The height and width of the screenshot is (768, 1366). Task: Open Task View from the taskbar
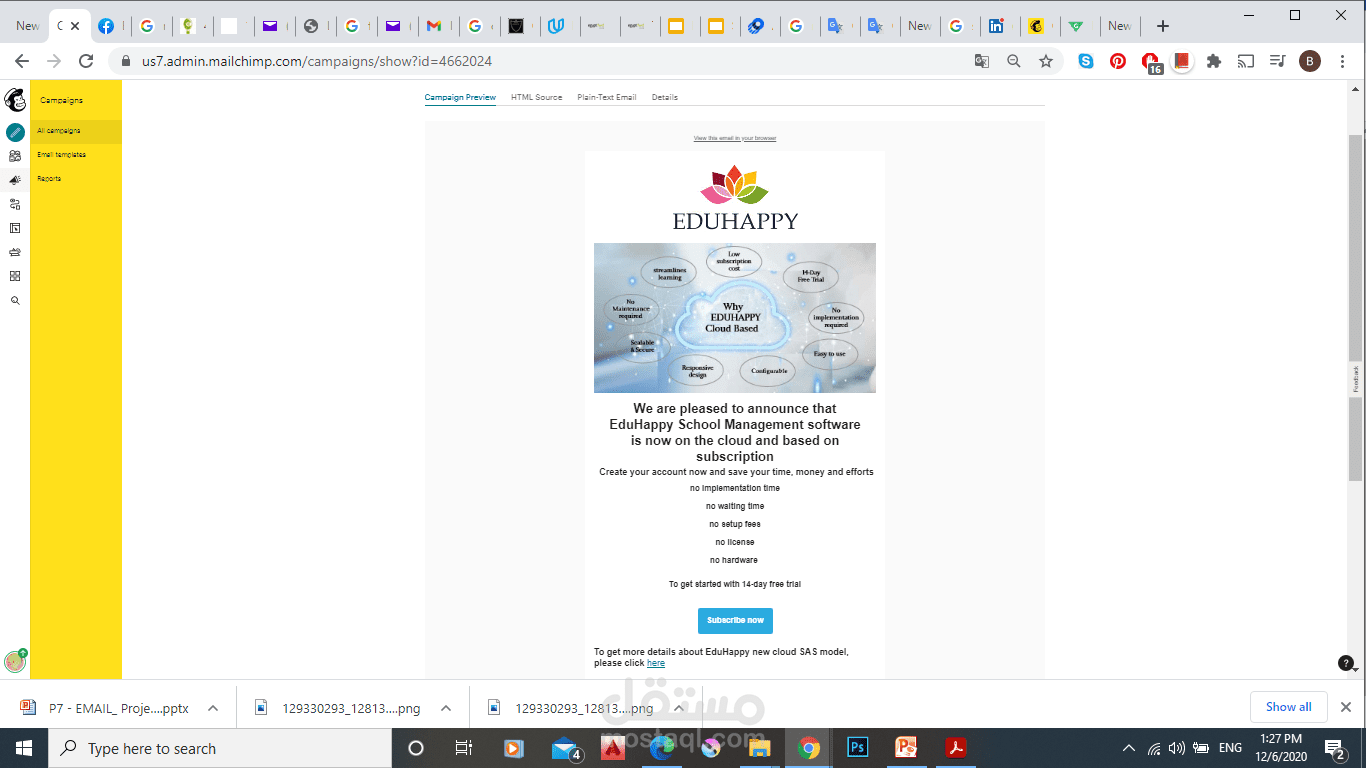(x=464, y=748)
